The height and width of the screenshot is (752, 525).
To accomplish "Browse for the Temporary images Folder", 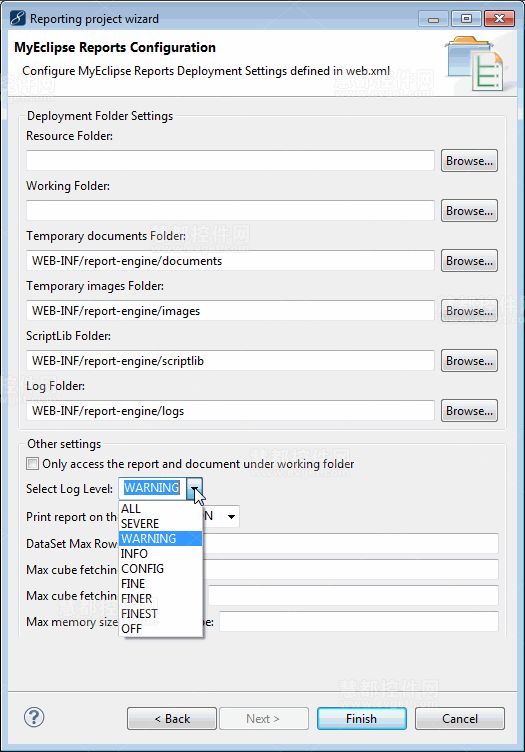I will pos(469,311).
